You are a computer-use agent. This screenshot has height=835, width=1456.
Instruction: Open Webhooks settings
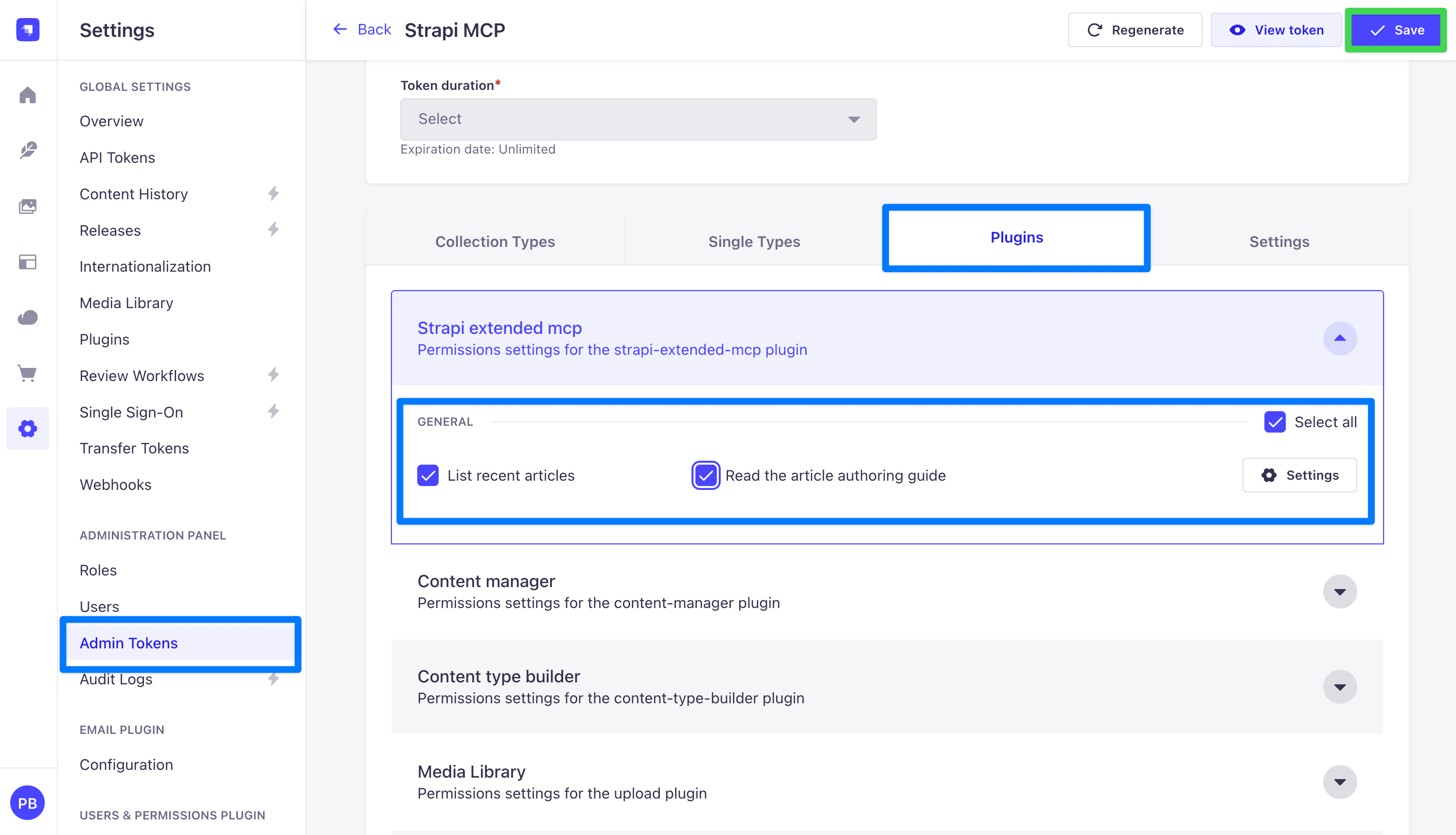(x=115, y=485)
